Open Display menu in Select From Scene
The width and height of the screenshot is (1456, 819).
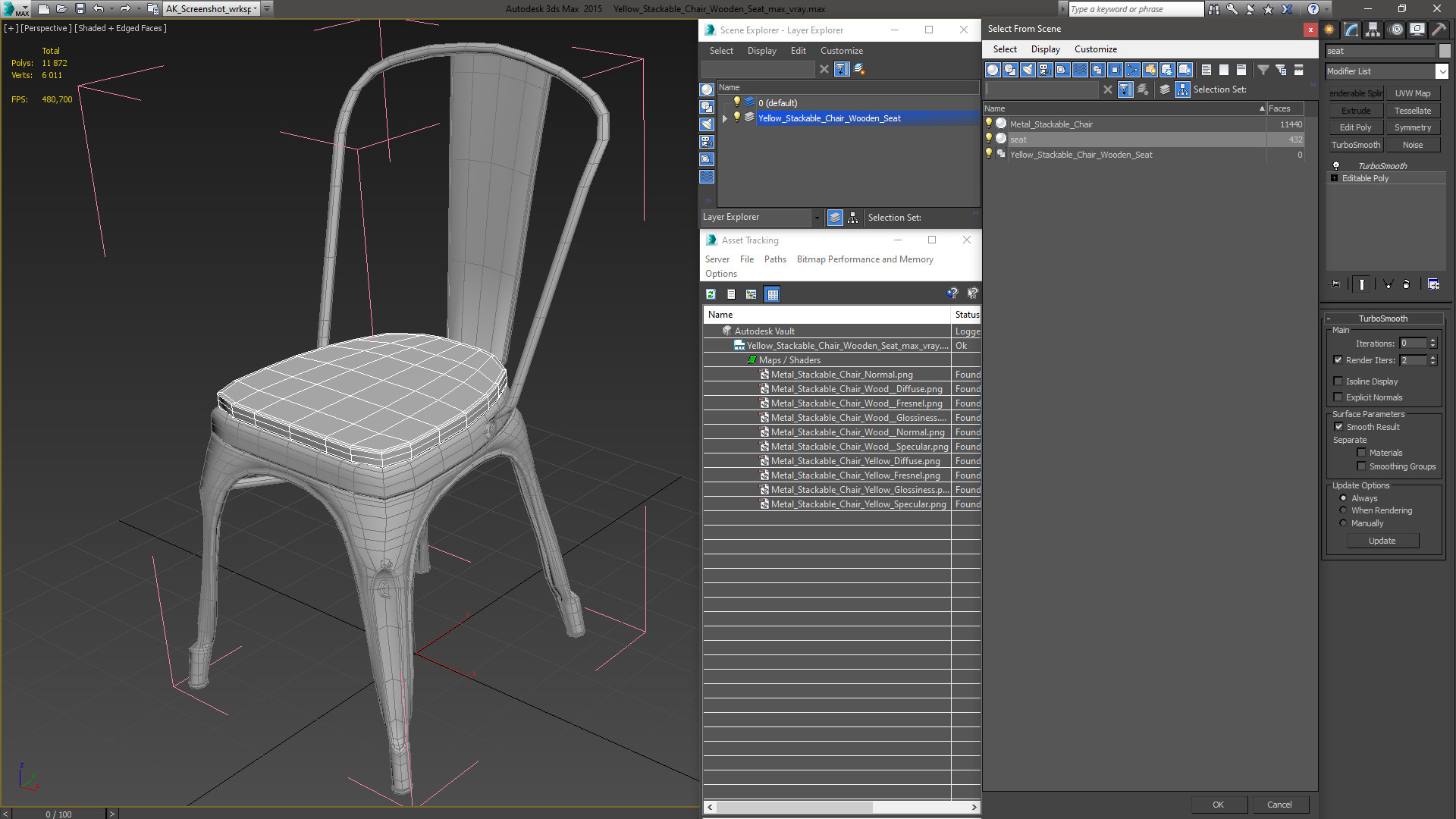pyautogui.click(x=1045, y=49)
